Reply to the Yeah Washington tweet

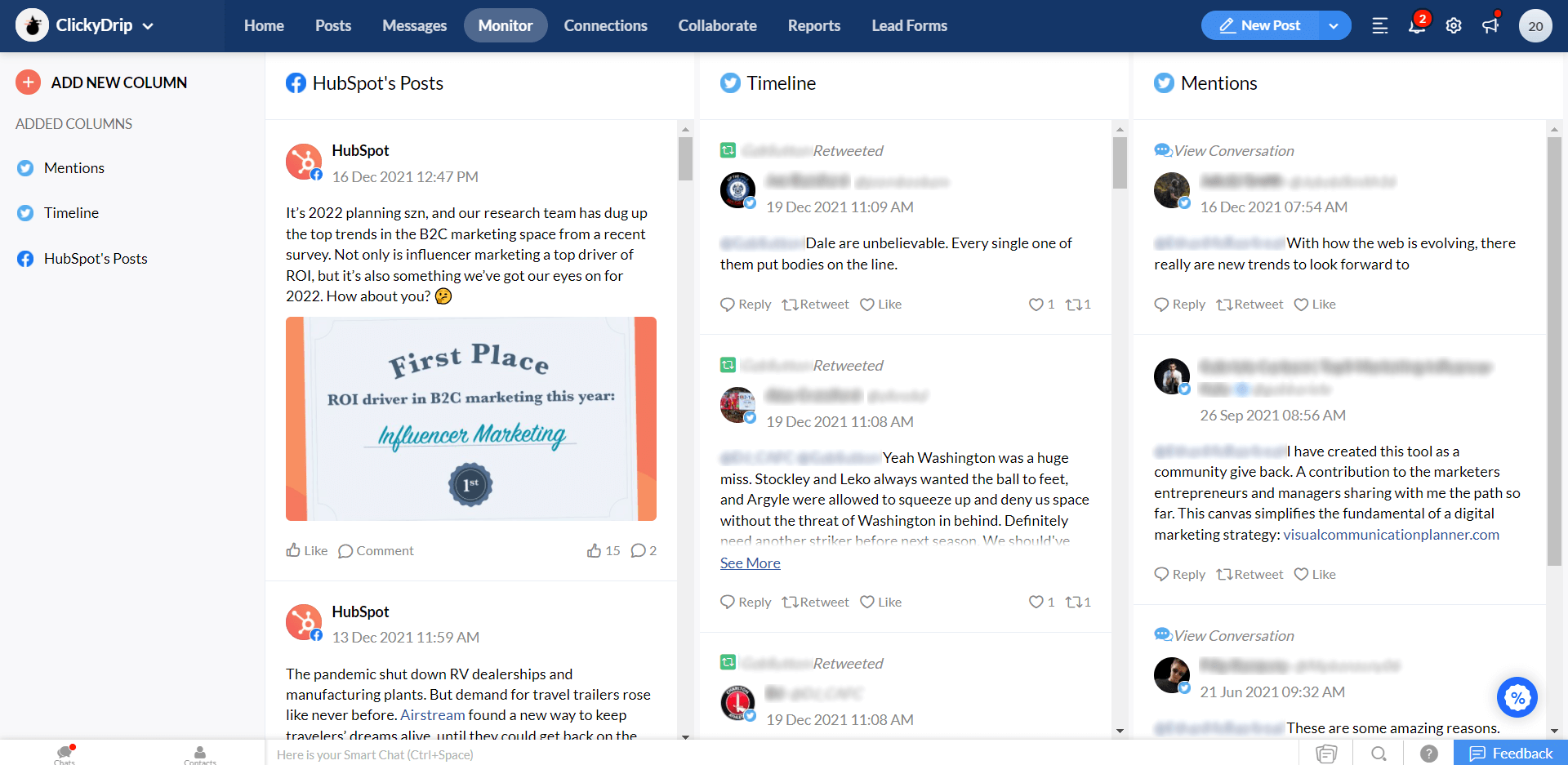click(746, 602)
